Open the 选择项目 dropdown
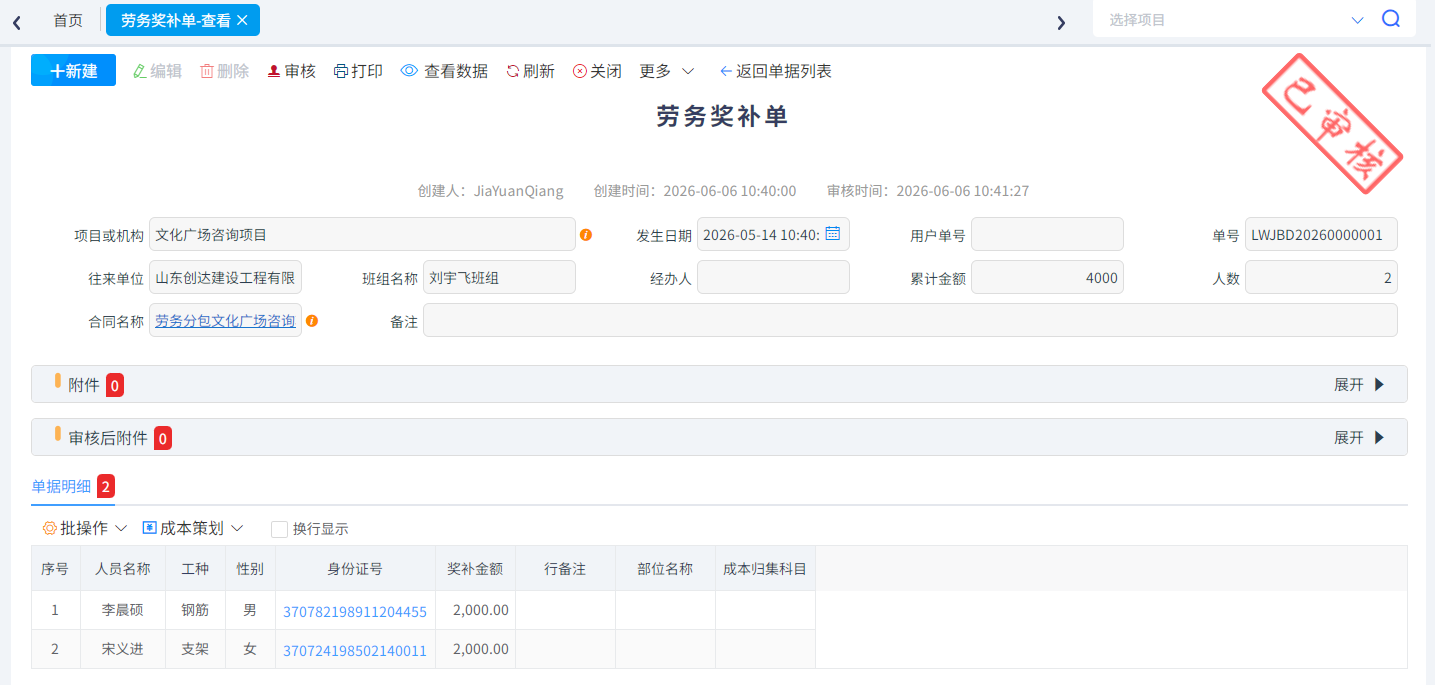Screen dimensions: 1435x685 point(1236,19)
